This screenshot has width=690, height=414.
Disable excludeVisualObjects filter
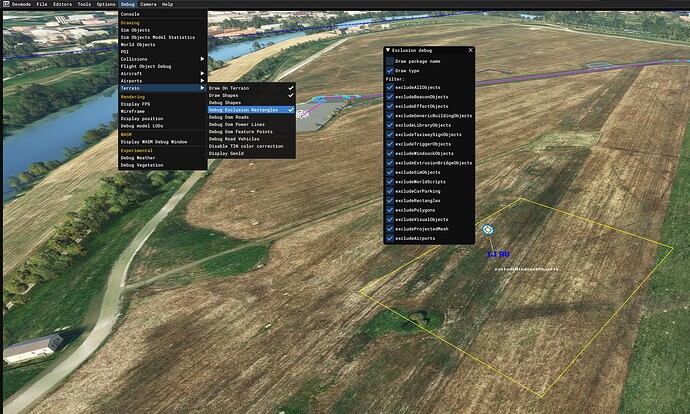[x=390, y=219]
